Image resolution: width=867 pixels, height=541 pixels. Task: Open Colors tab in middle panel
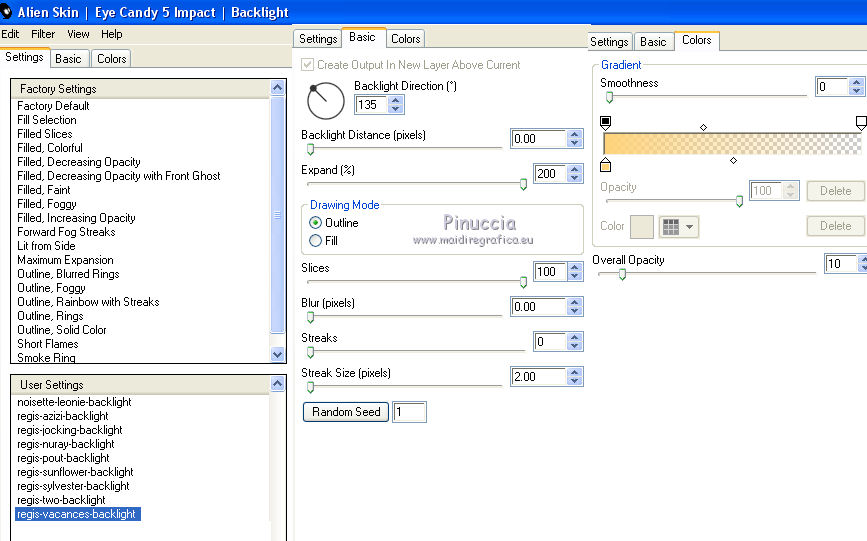click(406, 39)
